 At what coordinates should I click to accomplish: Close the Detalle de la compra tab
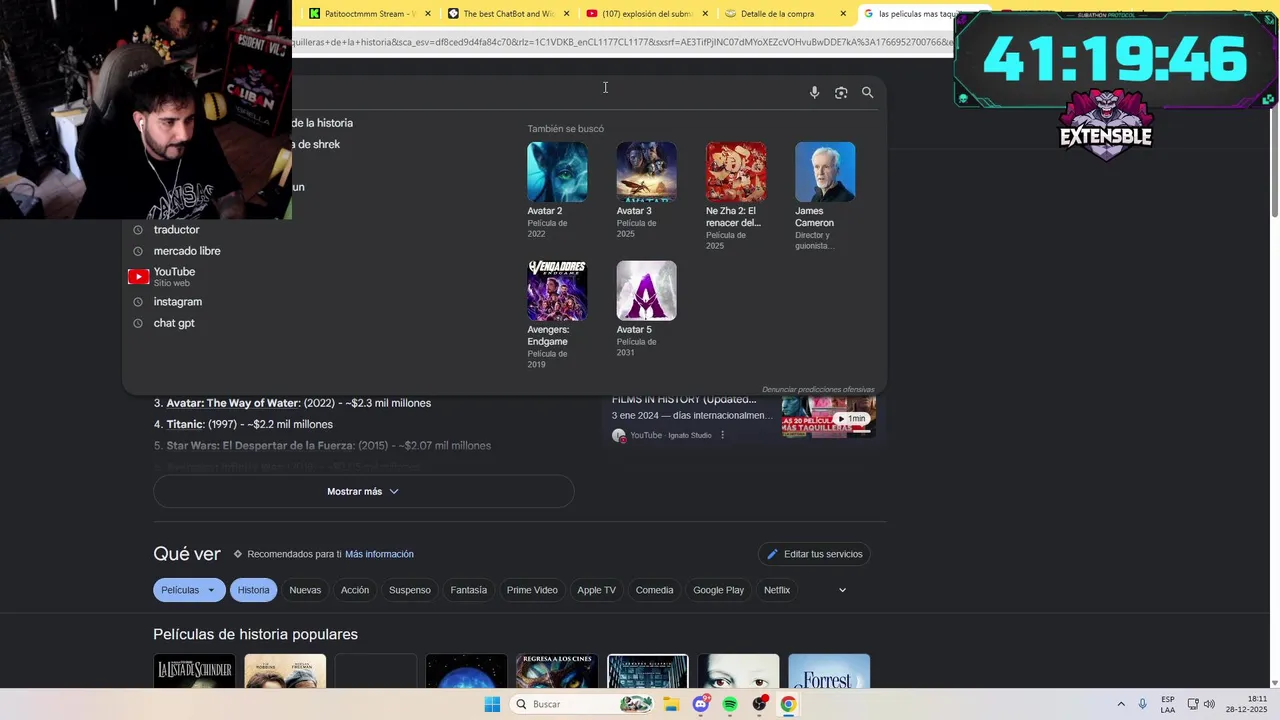[x=843, y=14]
